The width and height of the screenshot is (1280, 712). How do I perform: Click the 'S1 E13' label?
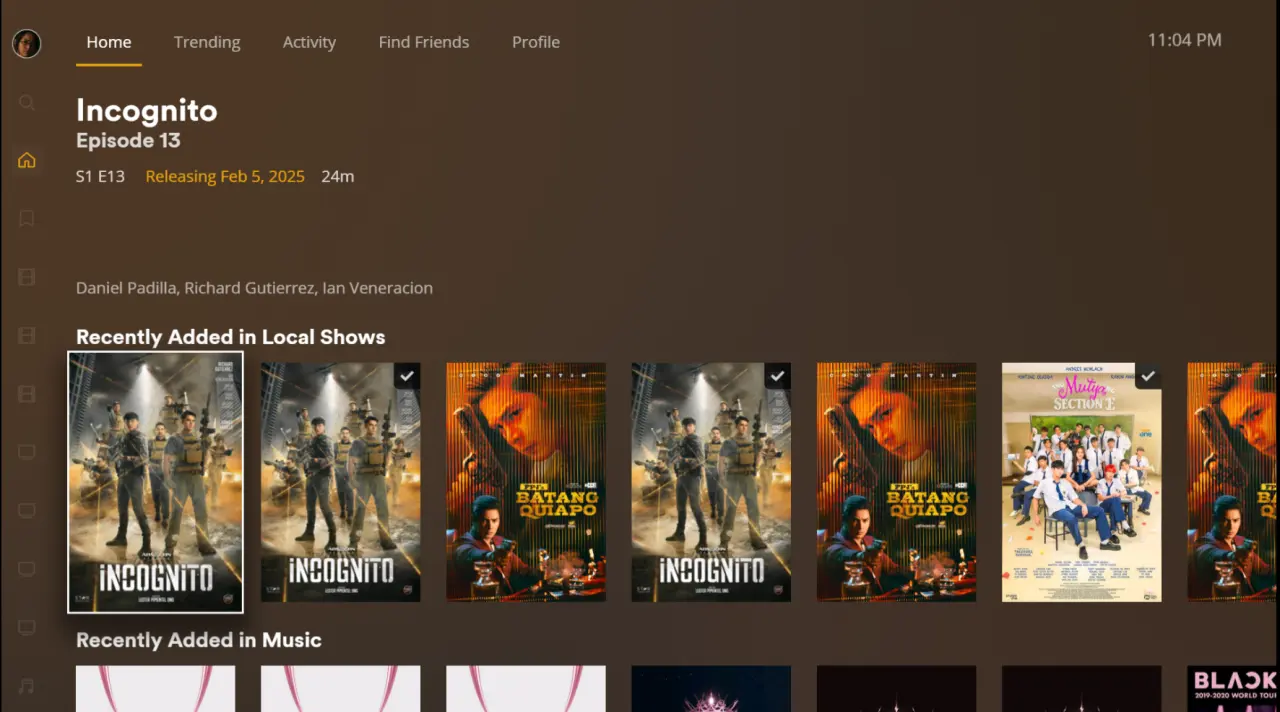100,176
